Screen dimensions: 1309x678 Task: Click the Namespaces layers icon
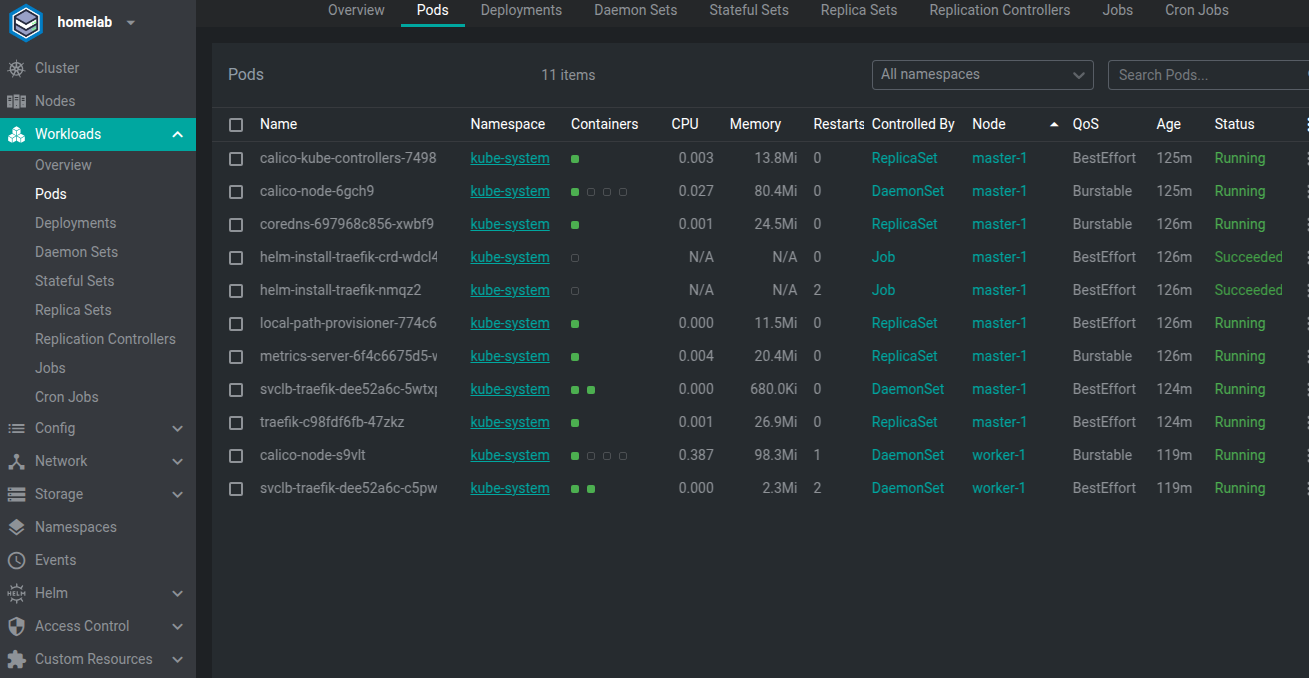click(x=16, y=527)
